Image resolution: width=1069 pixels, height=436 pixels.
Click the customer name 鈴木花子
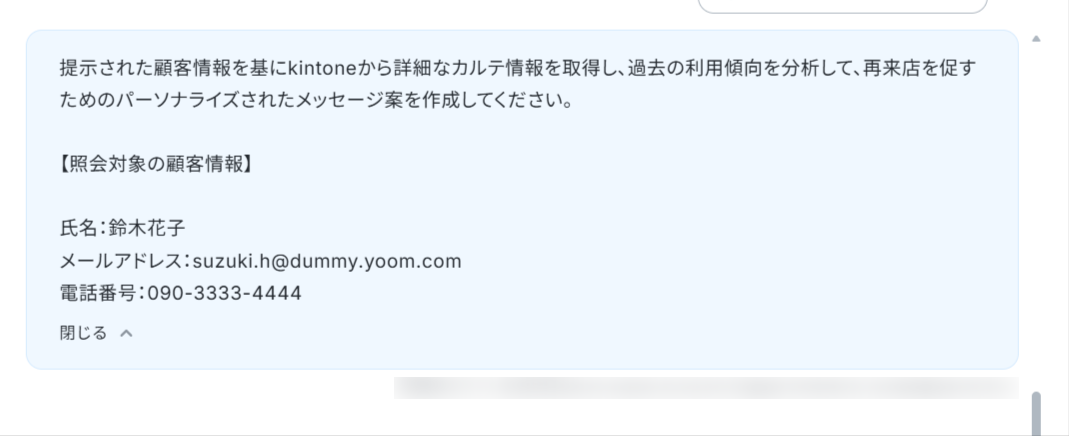(147, 228)
